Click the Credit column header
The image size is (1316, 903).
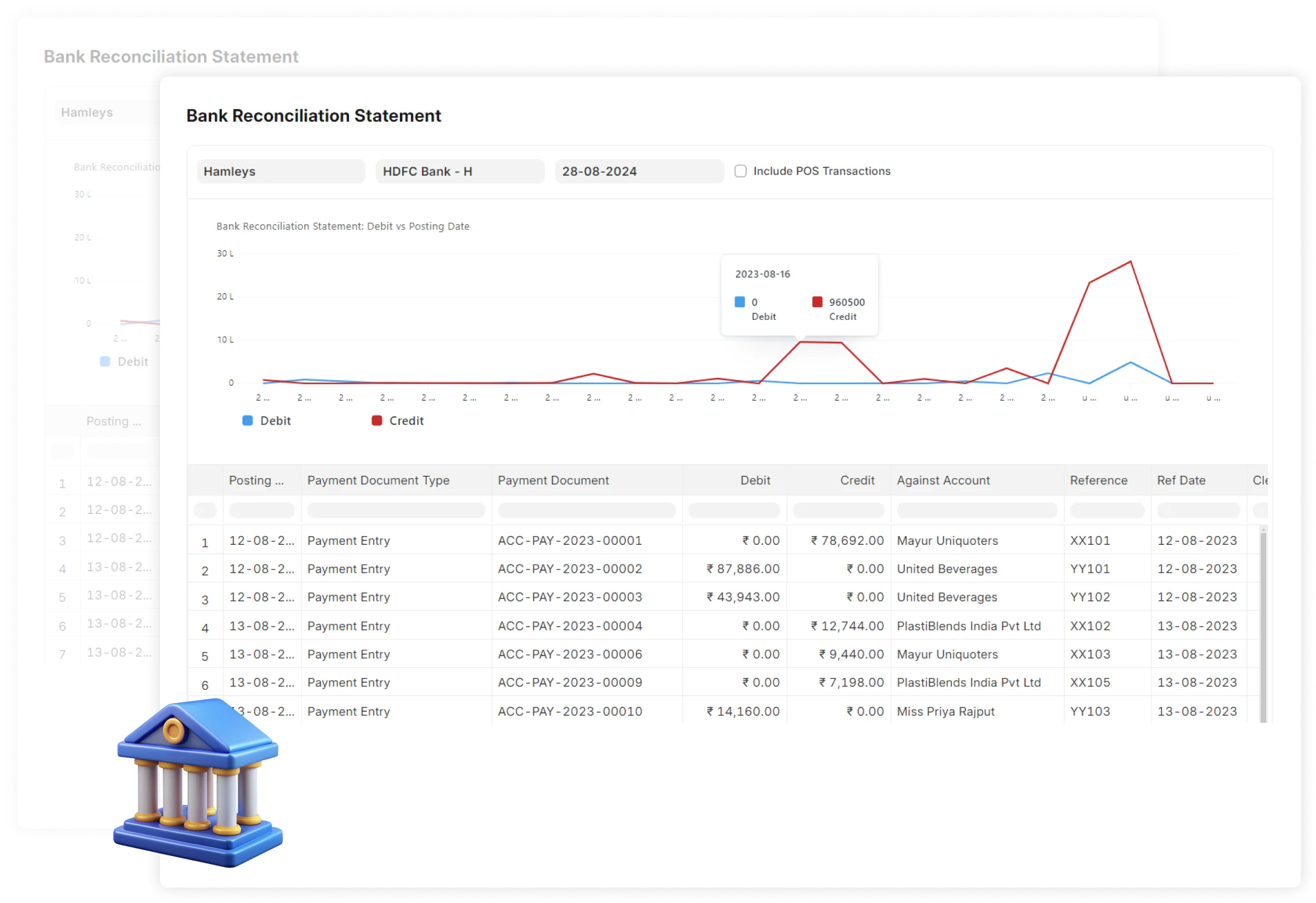857,480
